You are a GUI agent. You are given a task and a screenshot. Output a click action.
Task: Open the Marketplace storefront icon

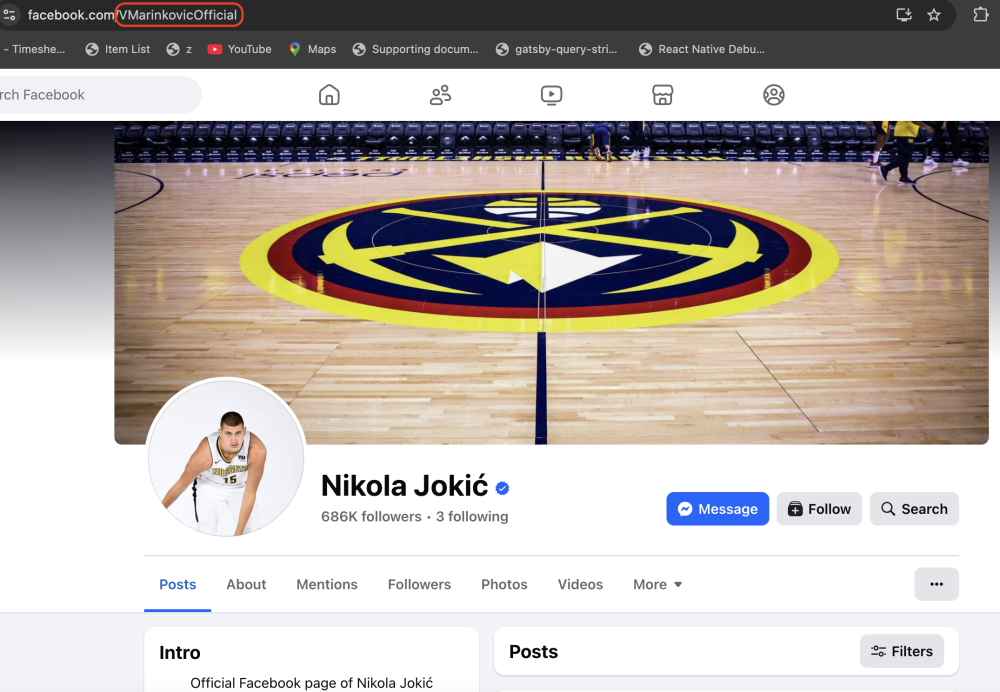pos(663,95)
